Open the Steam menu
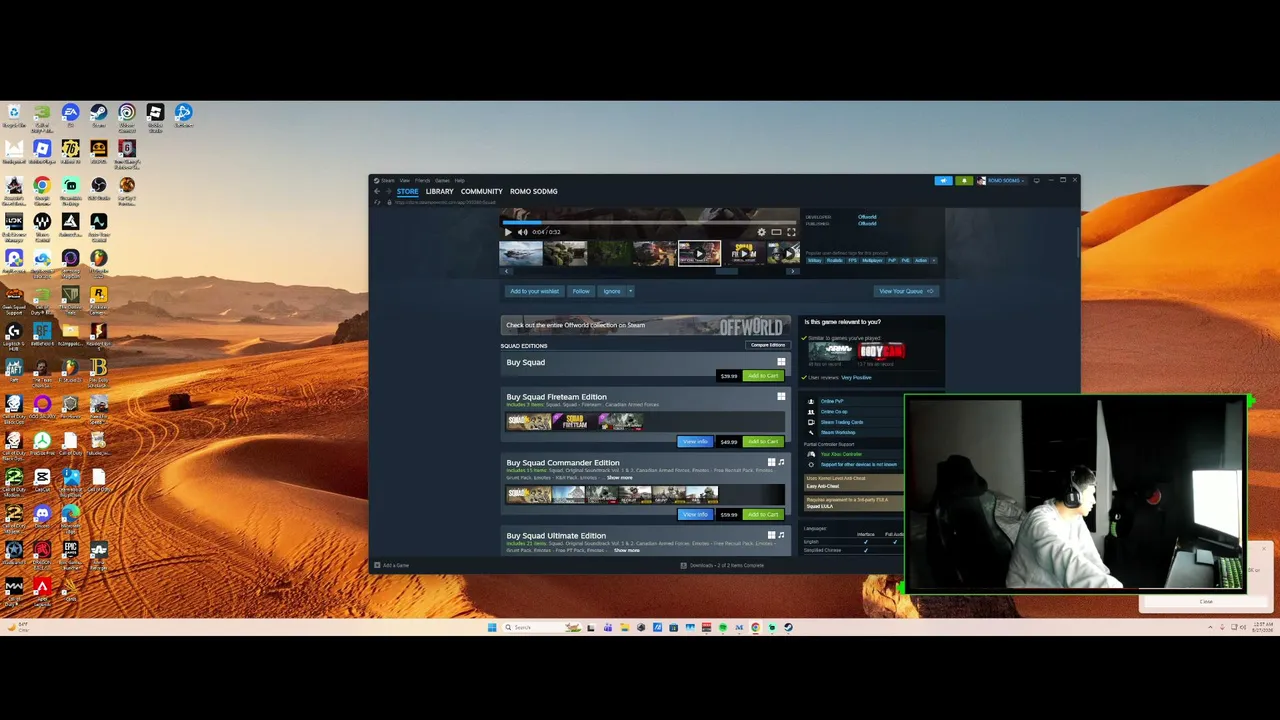 [387, 181]
